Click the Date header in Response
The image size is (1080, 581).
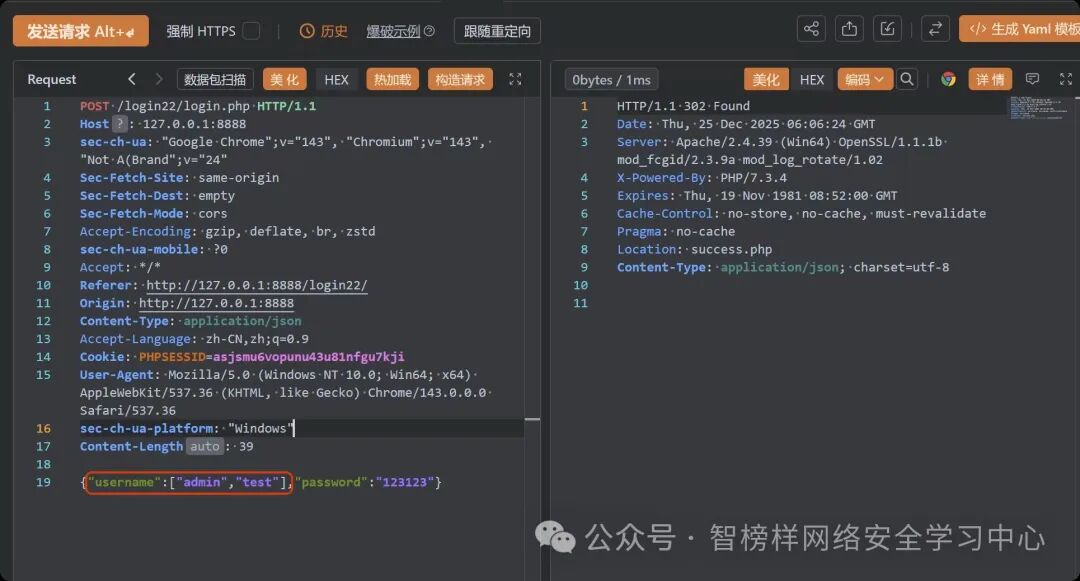click(x=746, y=124)
